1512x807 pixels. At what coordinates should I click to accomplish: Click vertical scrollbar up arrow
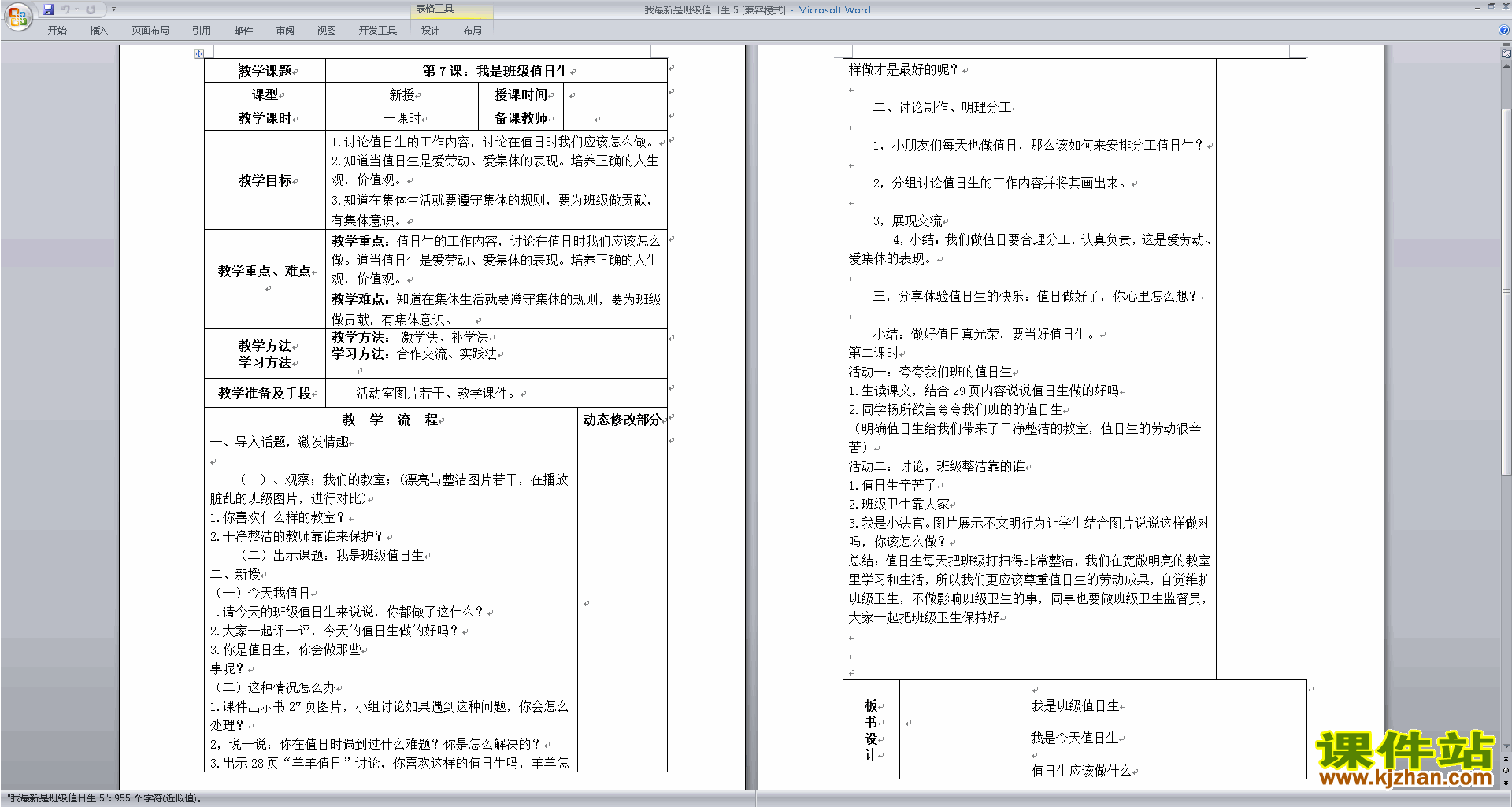pos(1506,65)
